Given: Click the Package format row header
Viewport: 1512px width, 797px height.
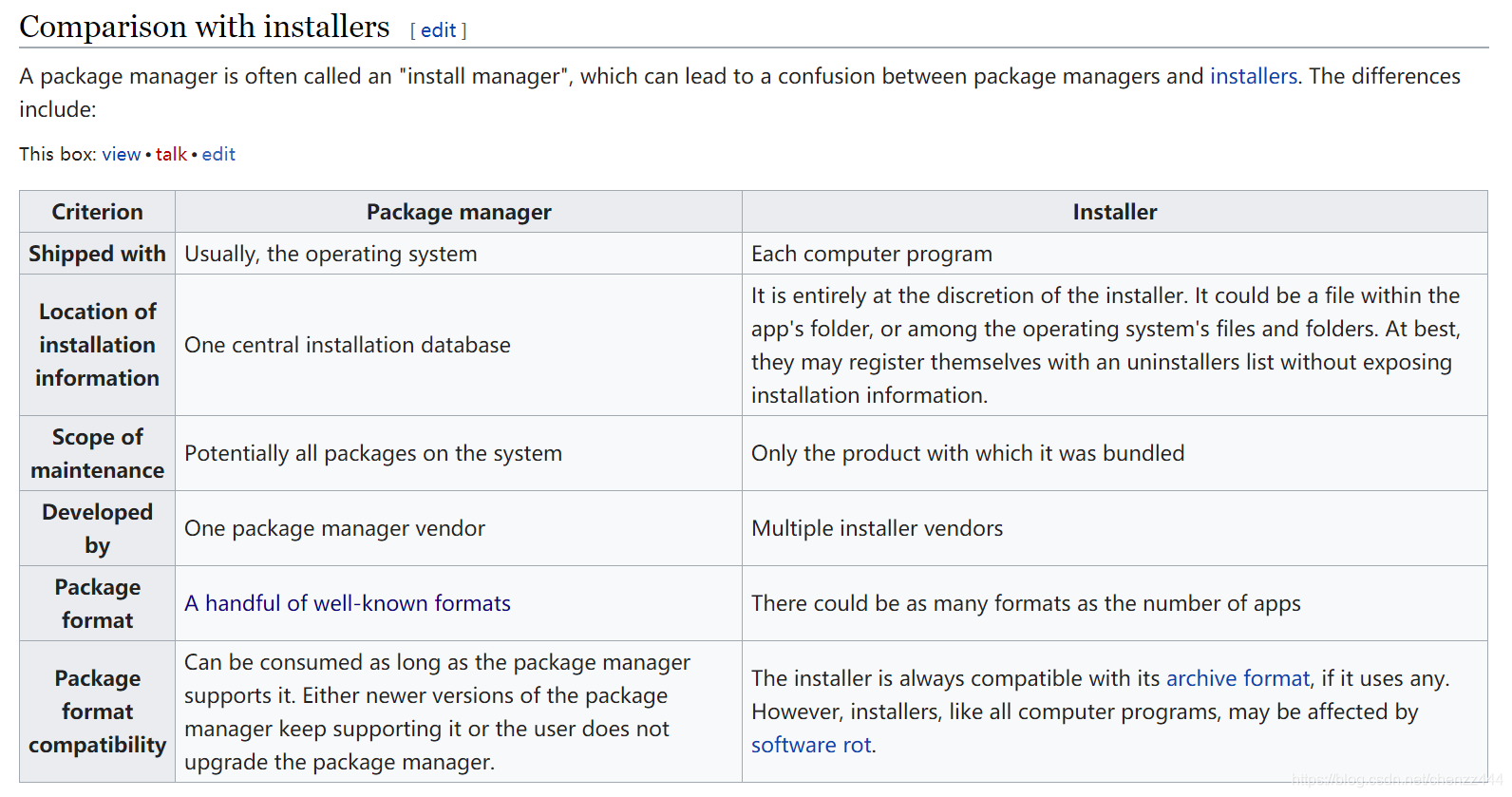Looking at the screenshot, I should pyautogui.click(x=97, y=603).
